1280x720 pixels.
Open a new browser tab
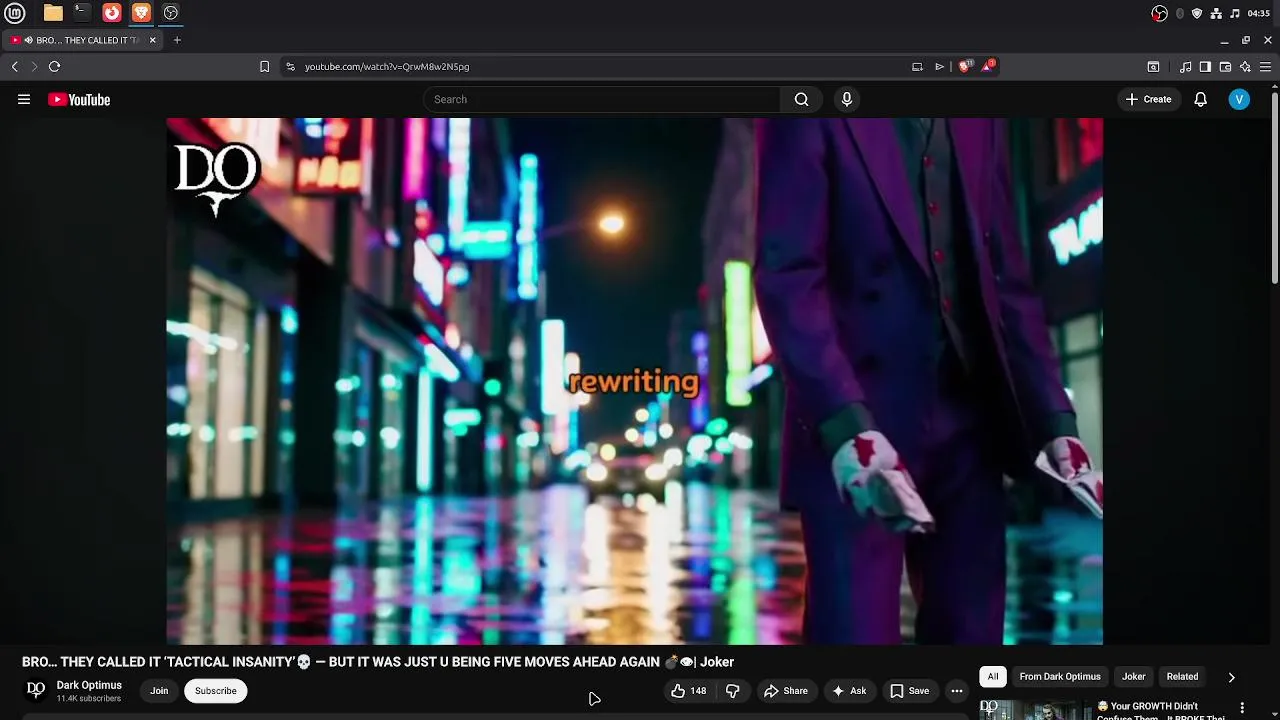177,40
